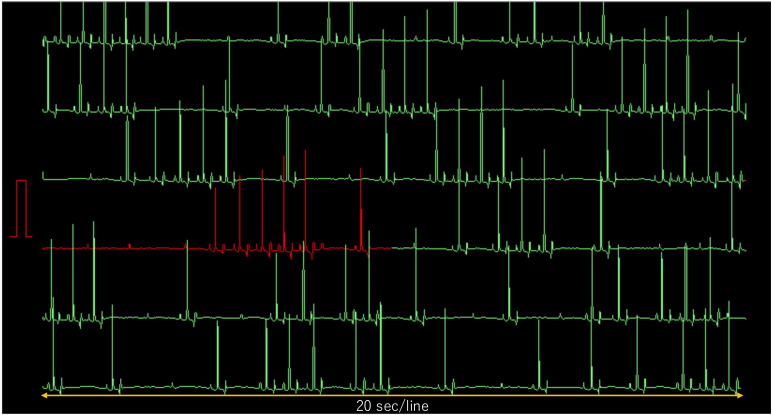Click the "20 sec/line" time scale label
This screenshot has height=415, width=773.
(393, 406)
